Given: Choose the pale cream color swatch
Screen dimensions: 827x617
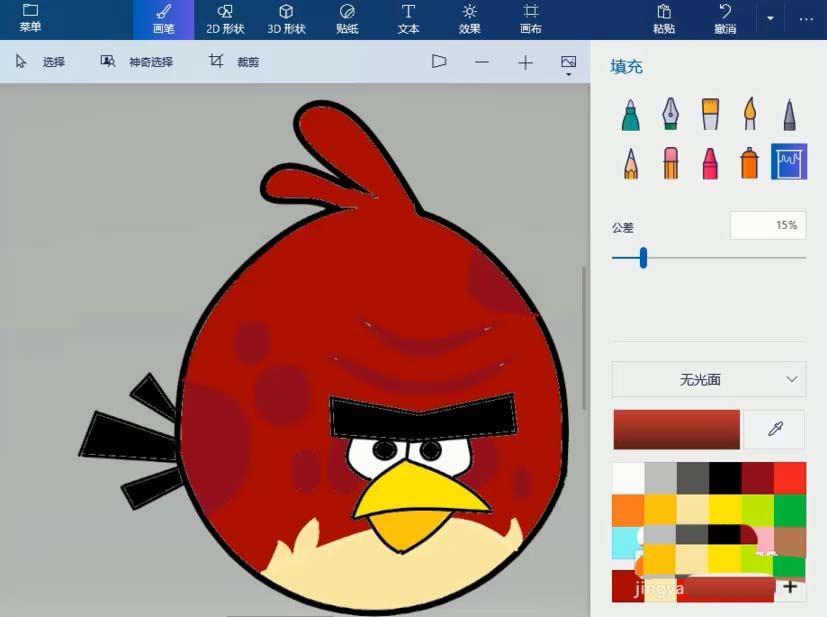Looking at the screenshot, I should click(x=693, y=510).
